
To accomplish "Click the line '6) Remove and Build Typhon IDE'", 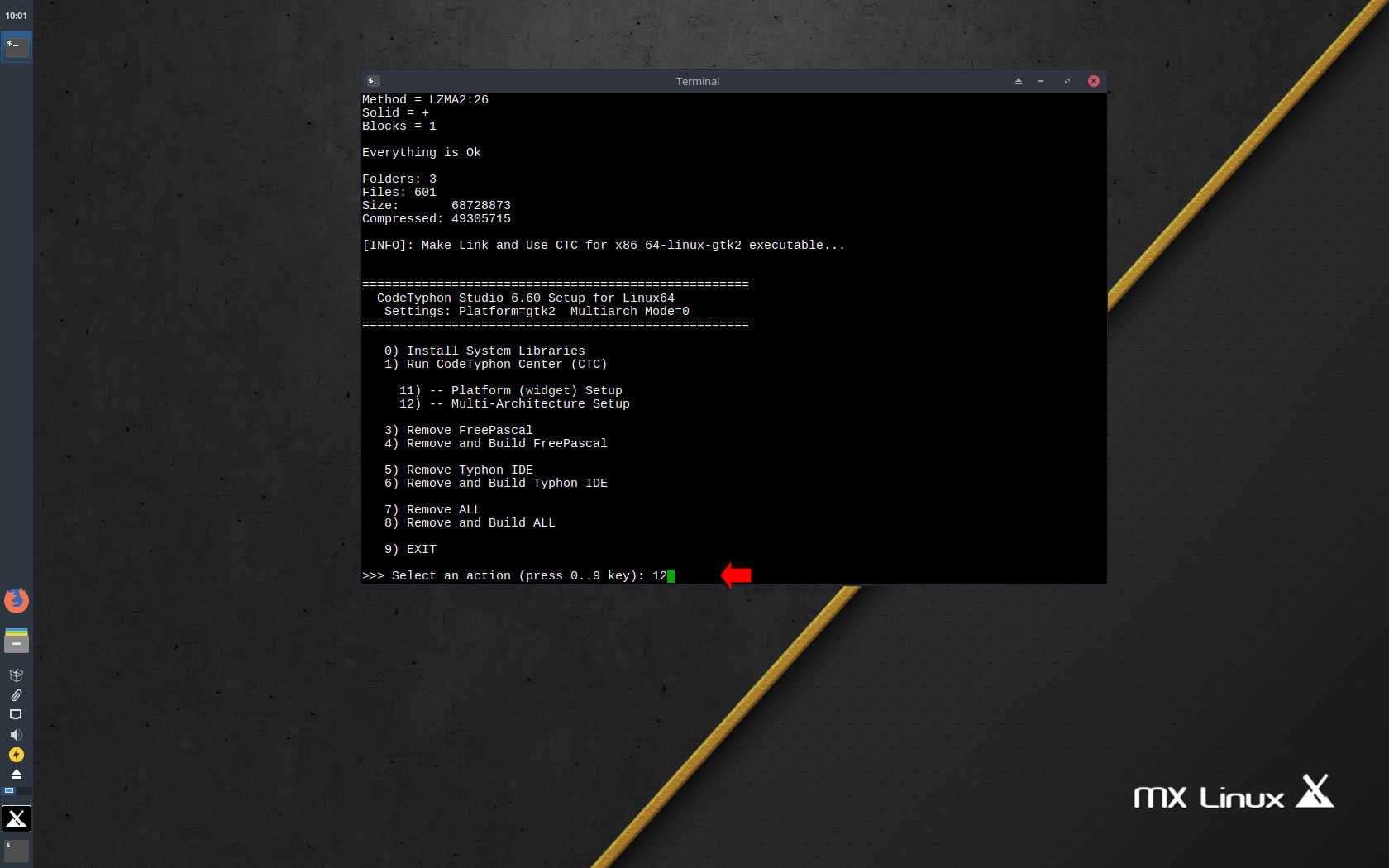I will click(496, 483).
